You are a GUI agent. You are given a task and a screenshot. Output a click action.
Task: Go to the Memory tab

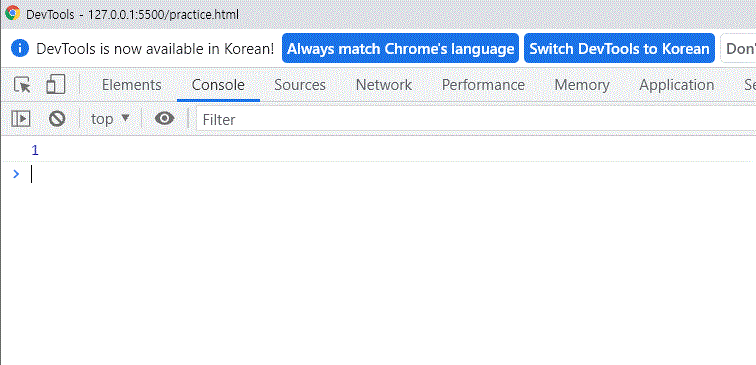[x=582, y=85]
